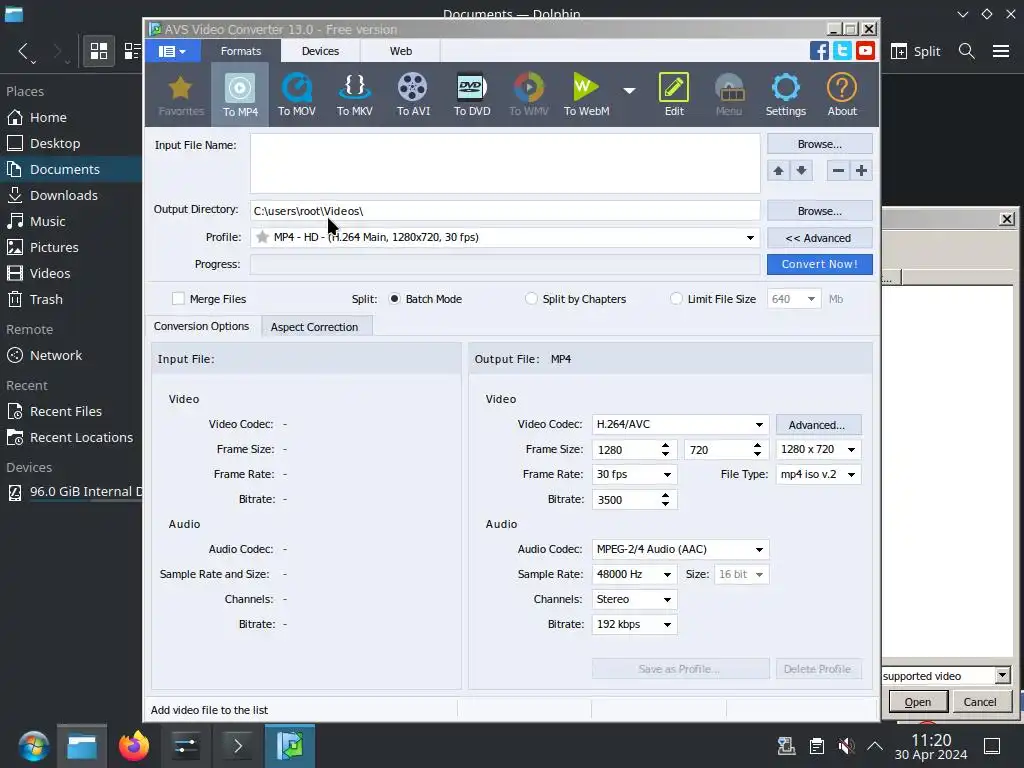
Task: Open the audio Bitrate 192 kbps dropdown
Action: 667,624
